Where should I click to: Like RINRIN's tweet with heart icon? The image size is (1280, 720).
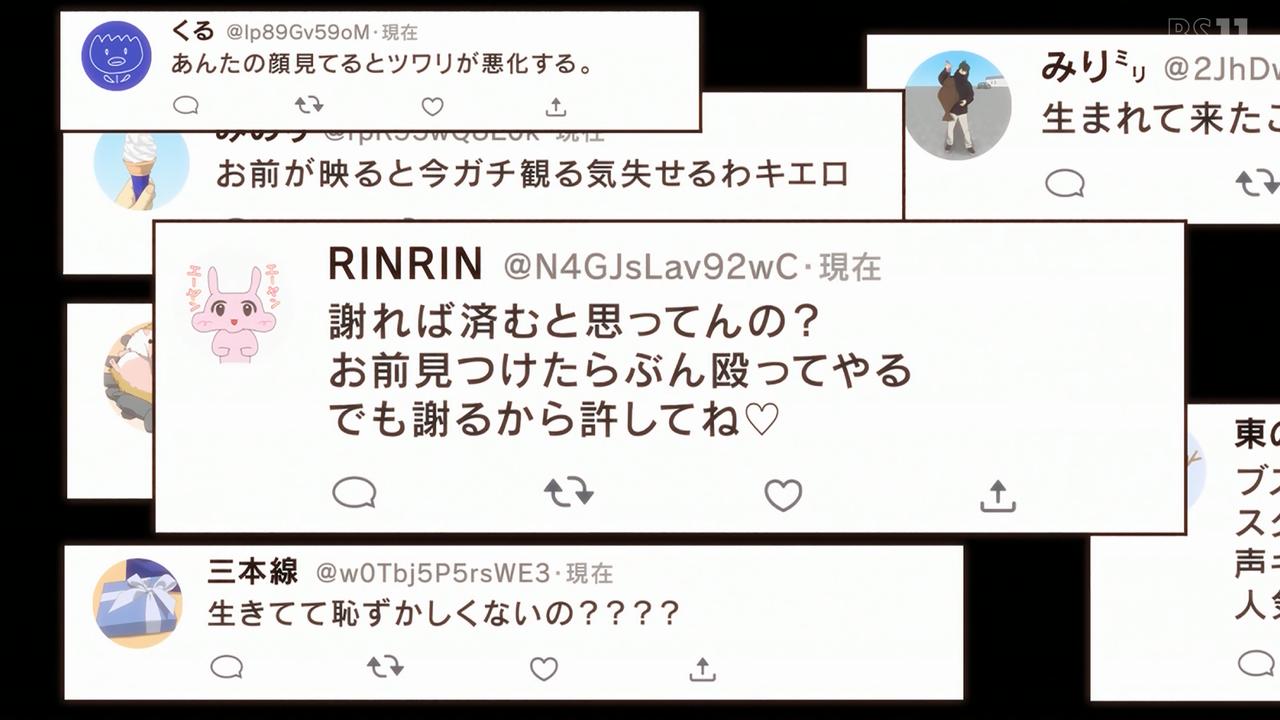(783, 494)
